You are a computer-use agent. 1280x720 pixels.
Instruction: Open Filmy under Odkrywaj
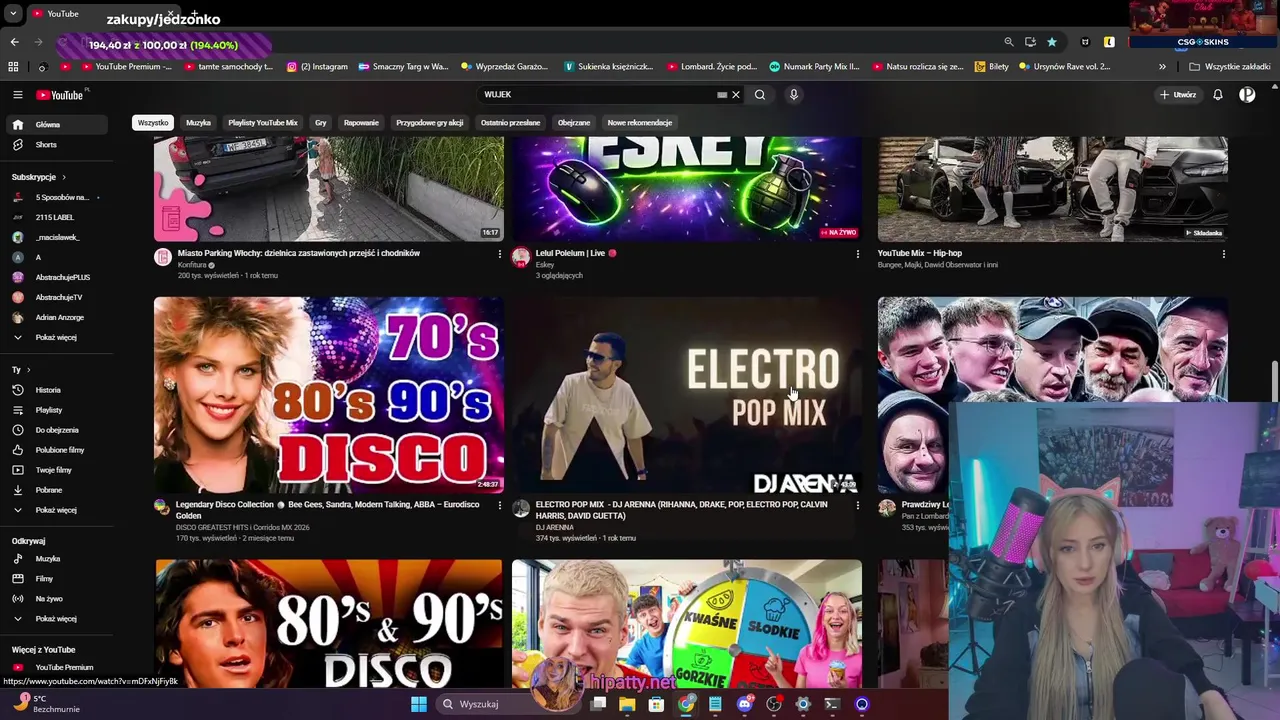pos(56,579)
